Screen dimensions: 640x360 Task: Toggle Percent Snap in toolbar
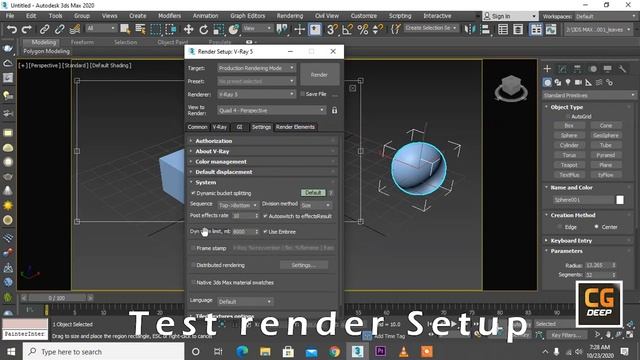(x=362, y=29)
